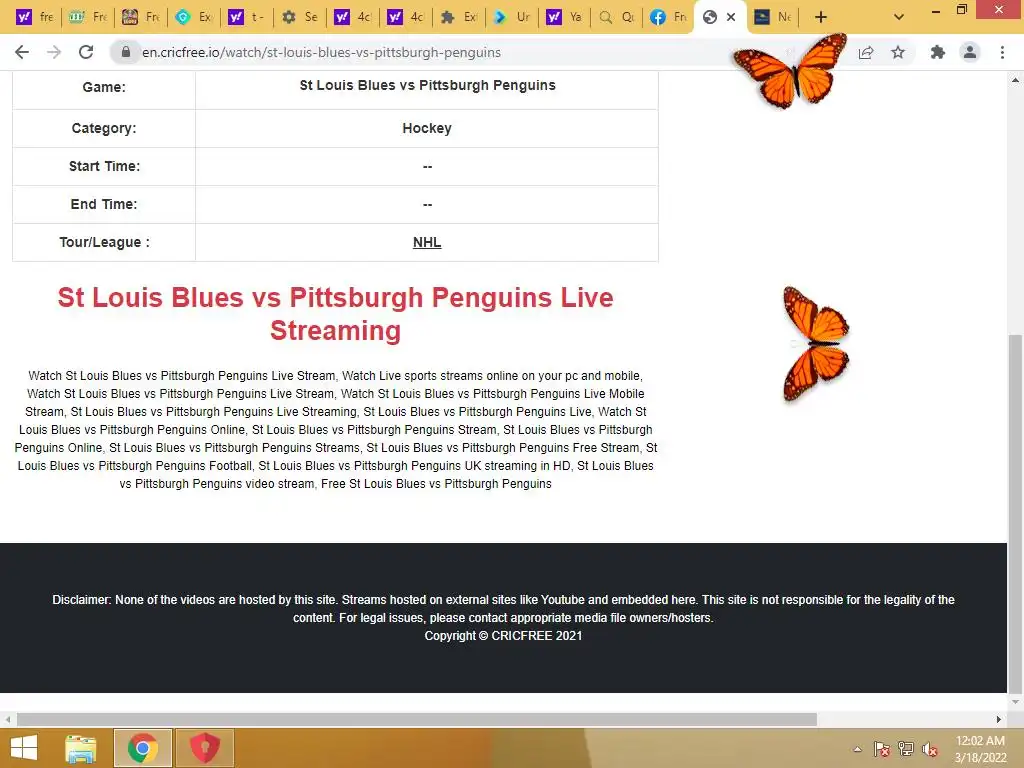Click the vertical scrollbar thumb
1024x768 pixels.
[1015, 513]
